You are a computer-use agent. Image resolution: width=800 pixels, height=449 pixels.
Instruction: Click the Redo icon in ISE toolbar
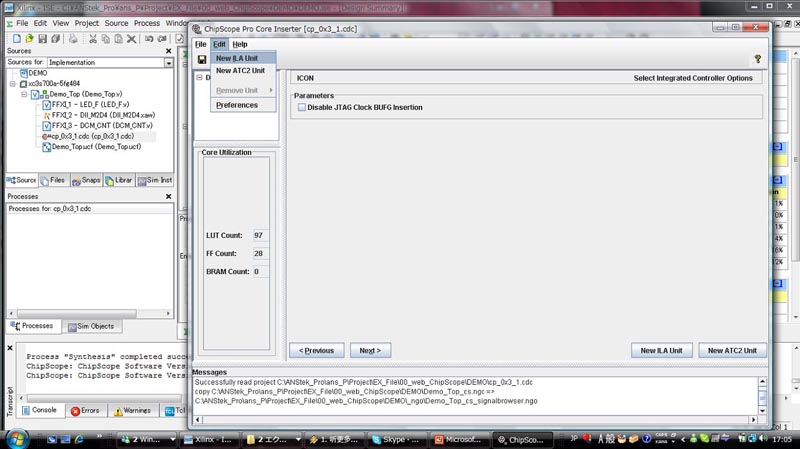(162, 39)
